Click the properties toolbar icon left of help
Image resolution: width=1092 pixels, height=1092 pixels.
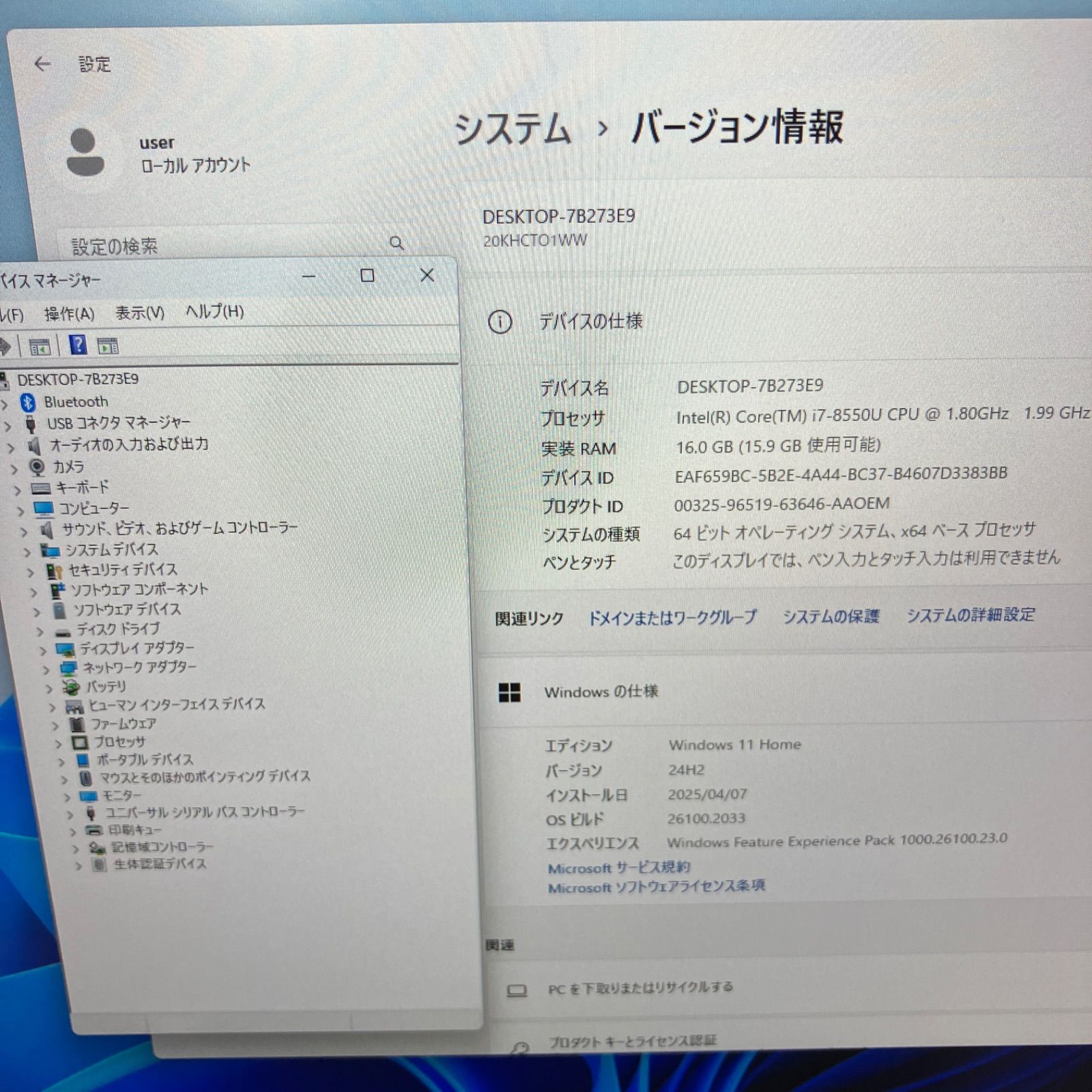tap(40, 347)
